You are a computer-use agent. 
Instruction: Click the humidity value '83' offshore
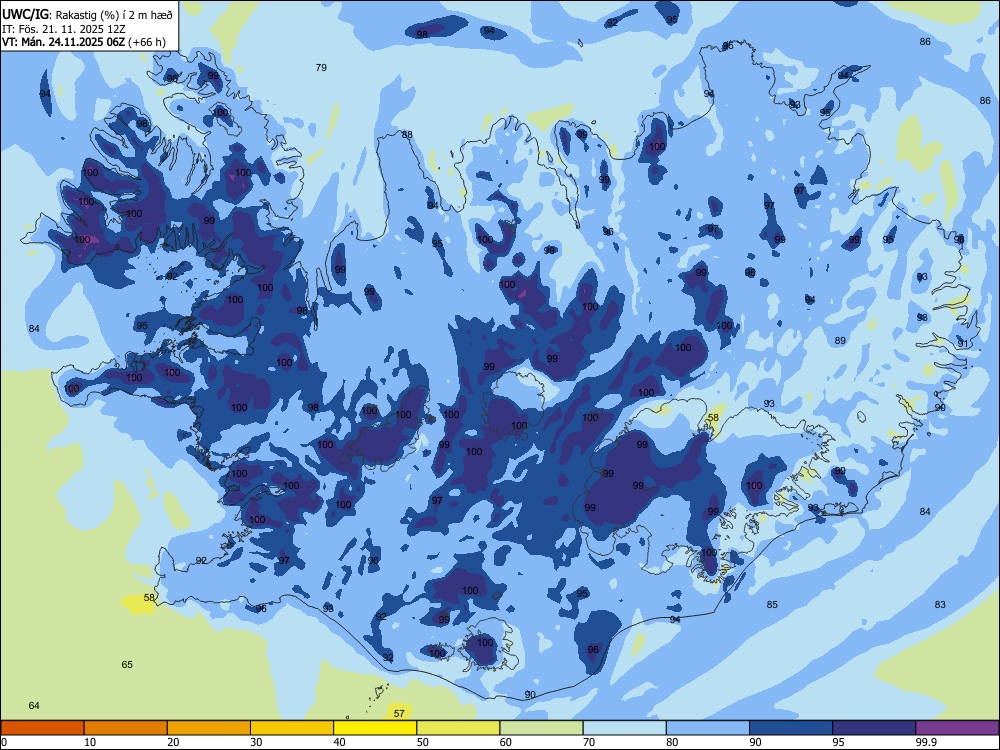[940, 605]
